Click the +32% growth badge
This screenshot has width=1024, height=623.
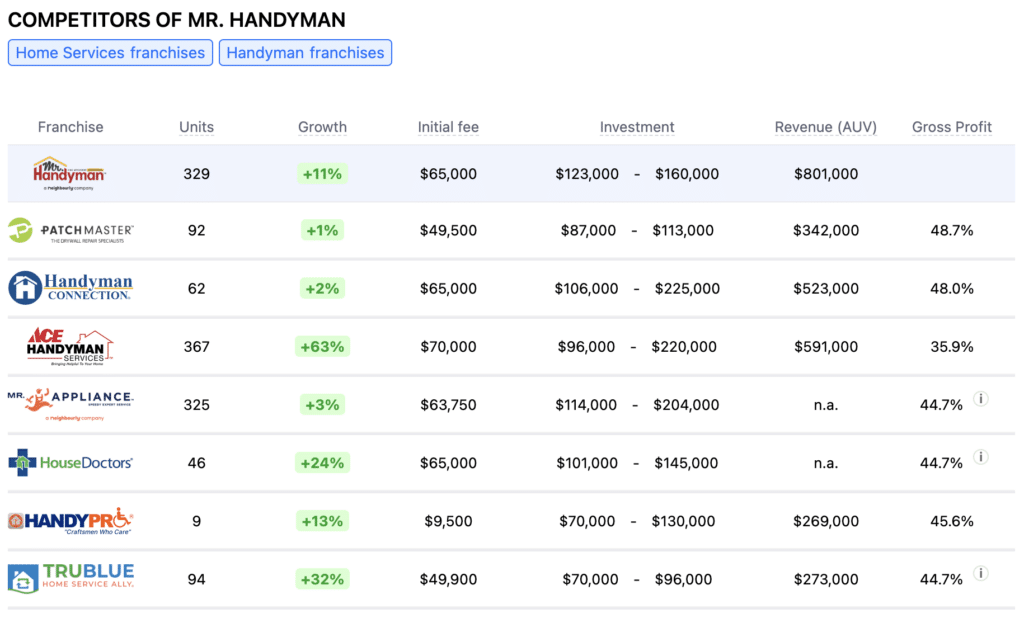(322, 579)
